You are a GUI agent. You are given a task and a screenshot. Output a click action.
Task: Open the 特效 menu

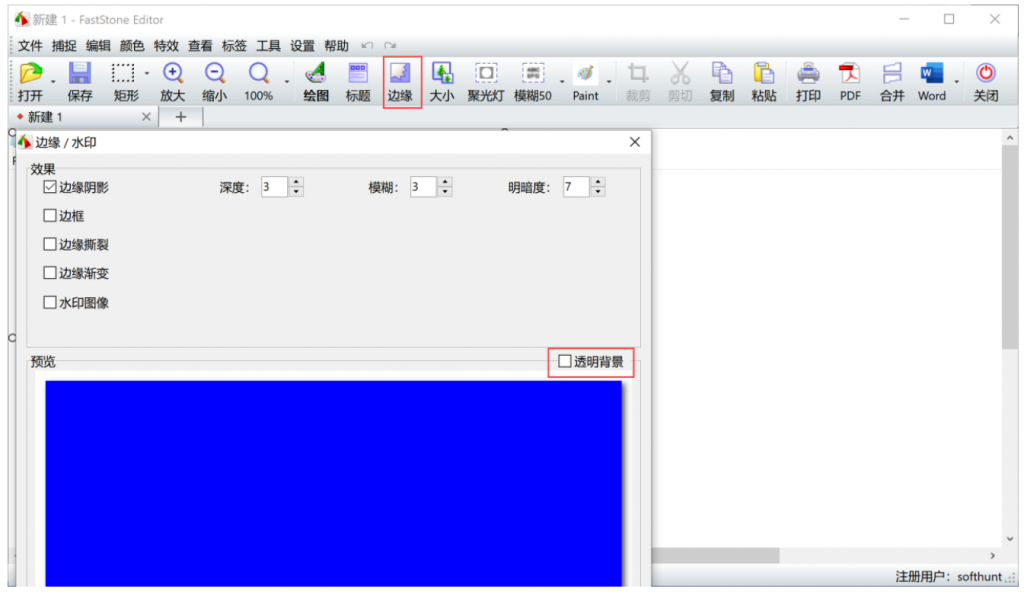pyautogui.click(x=166, y=46)
